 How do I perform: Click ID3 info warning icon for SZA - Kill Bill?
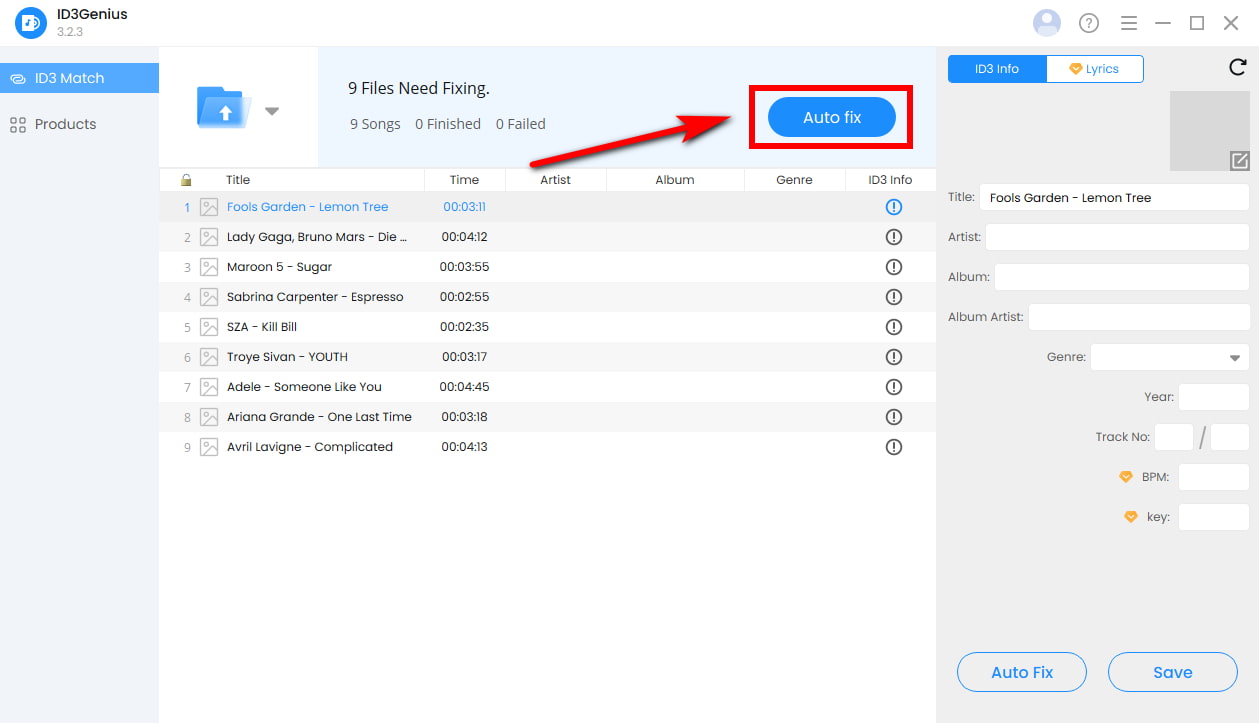[x=894, y=327]
